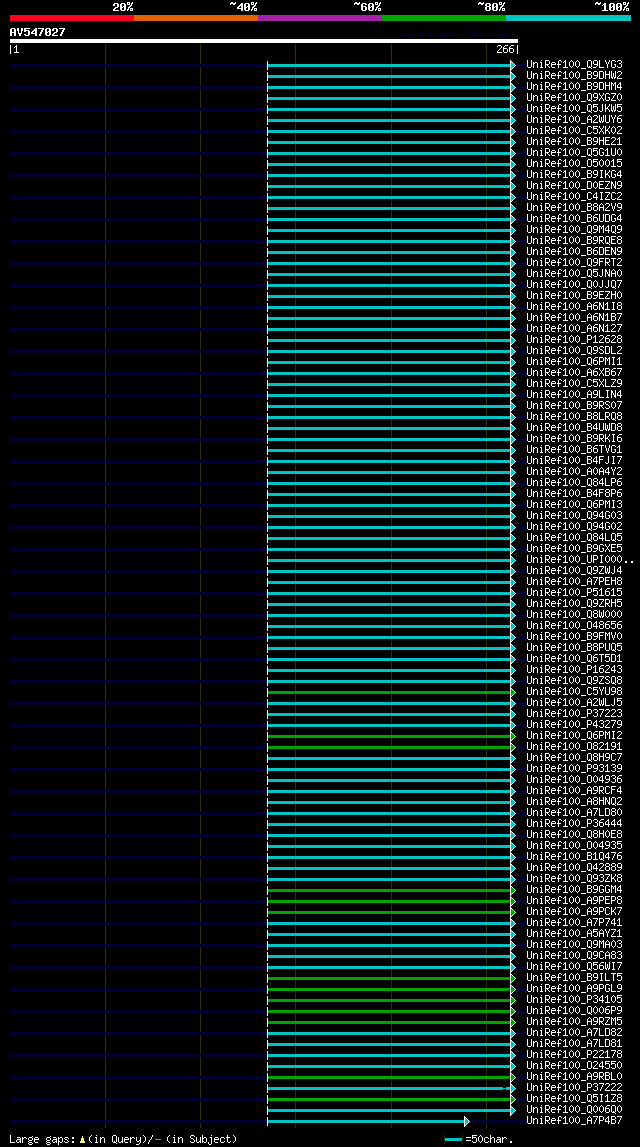Click label UniRef100_D0EZN9
Viewport: 640px width, 1147px height.
(574, 185)
